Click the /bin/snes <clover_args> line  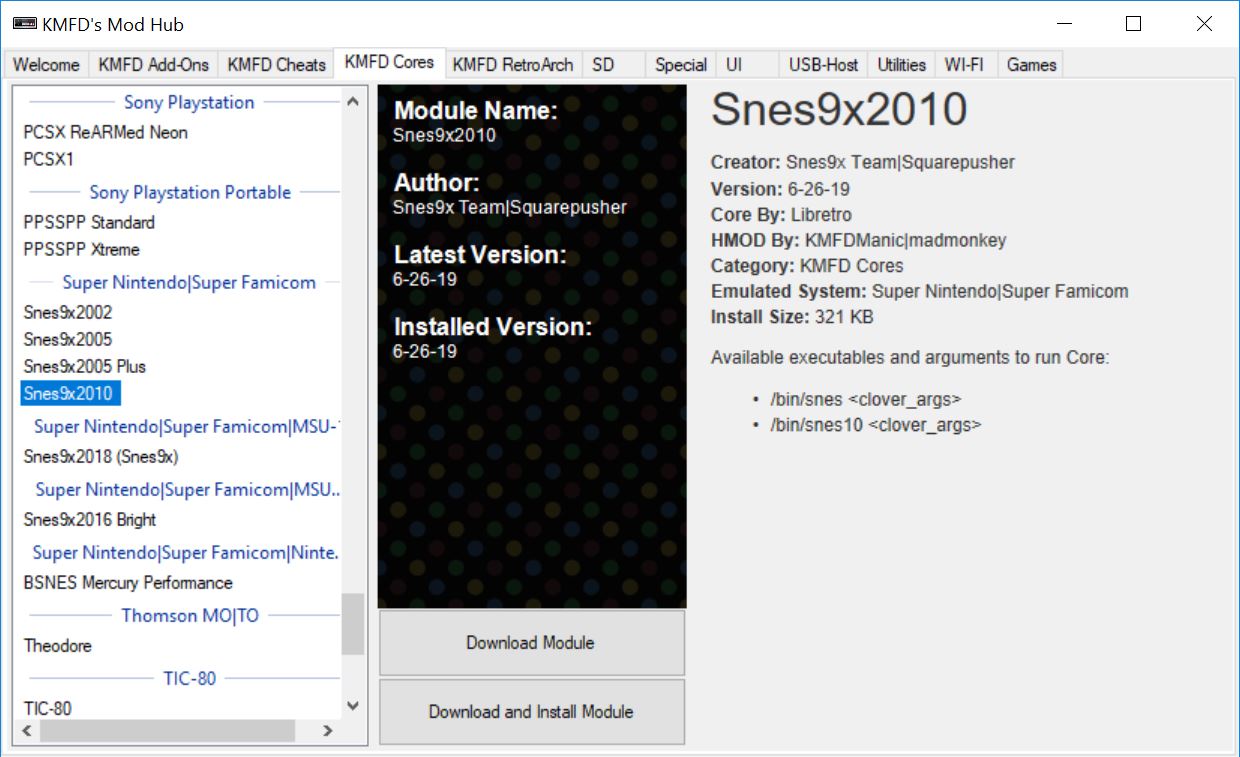(865, 399)
